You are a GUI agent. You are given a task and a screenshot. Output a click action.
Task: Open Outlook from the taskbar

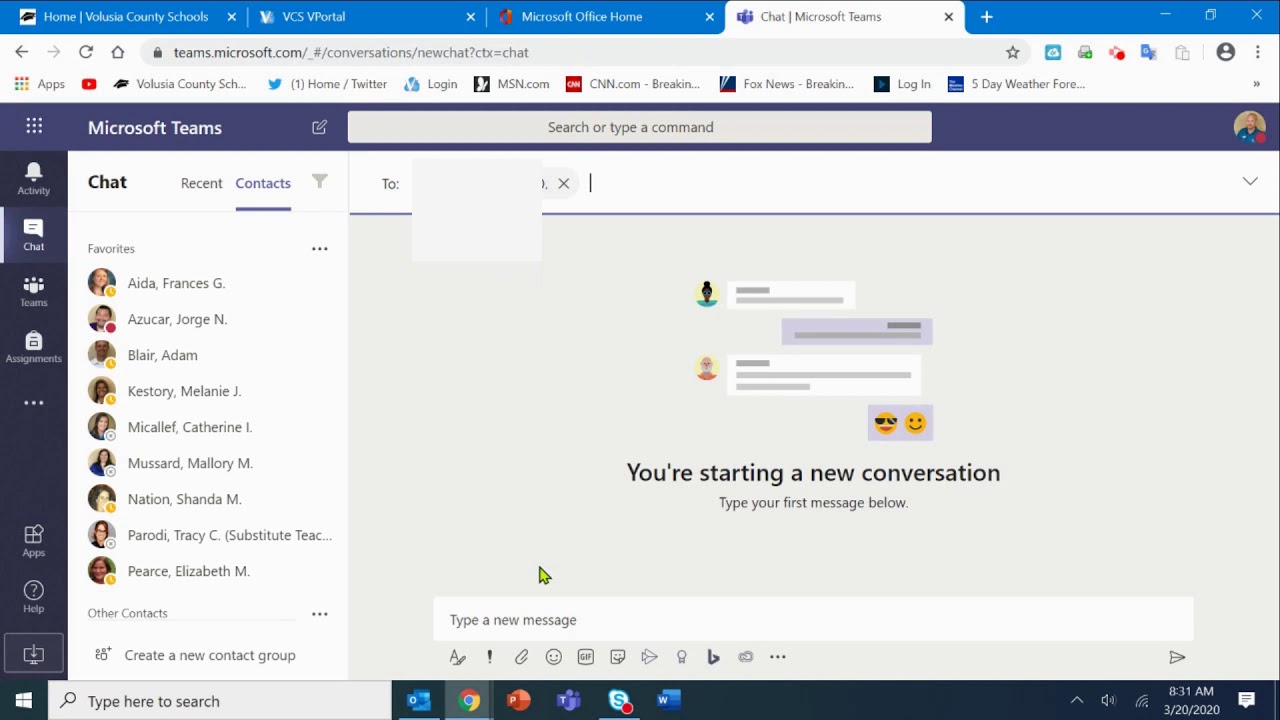click(x=419, y=701)
